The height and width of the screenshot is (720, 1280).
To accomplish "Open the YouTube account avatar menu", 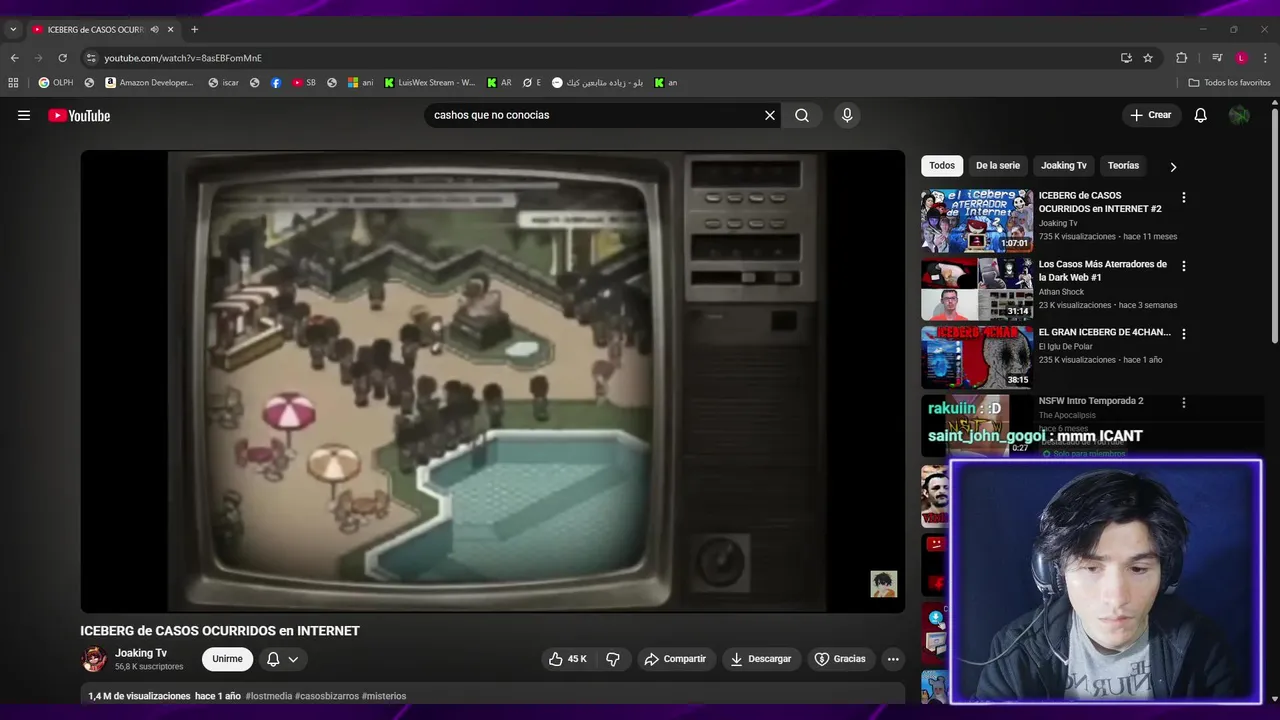I will [x=1239, y=115].
